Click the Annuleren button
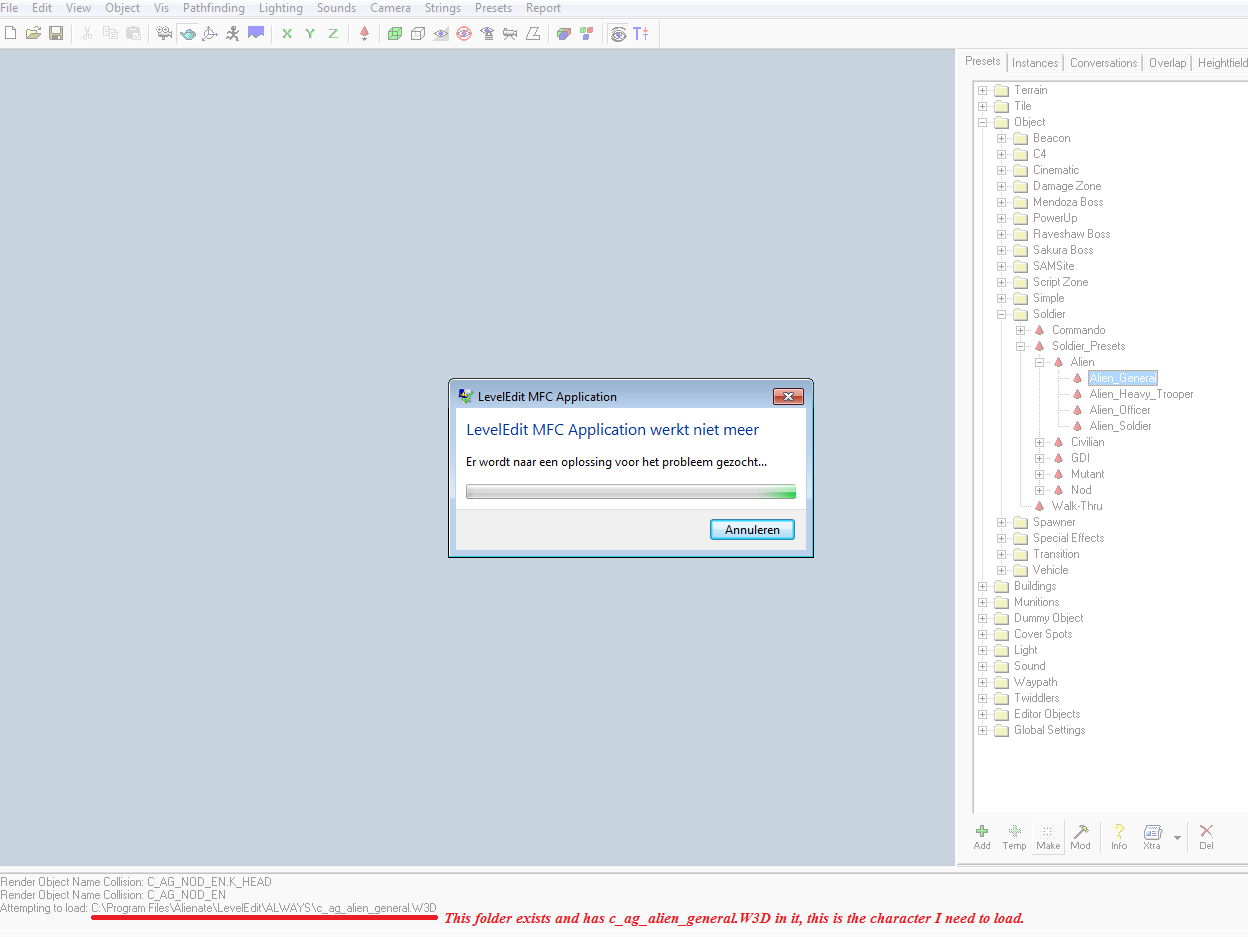This screenshot has width=1248, height=937. tap(752, 530)
